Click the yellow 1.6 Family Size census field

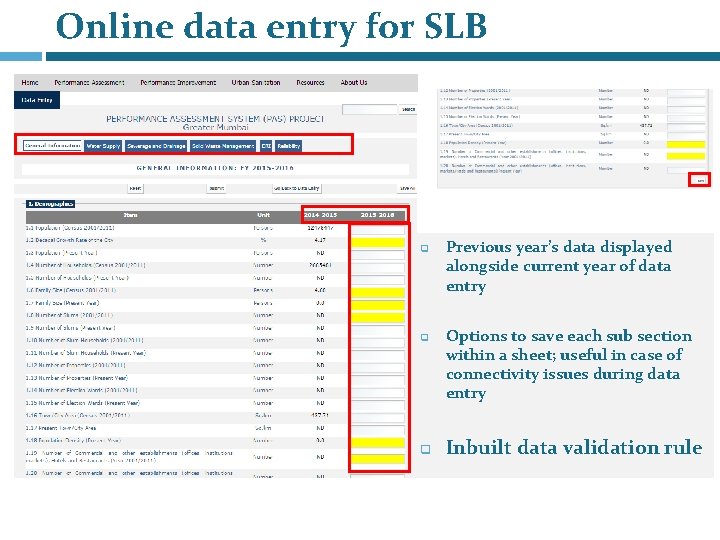(x=377, y=292)
